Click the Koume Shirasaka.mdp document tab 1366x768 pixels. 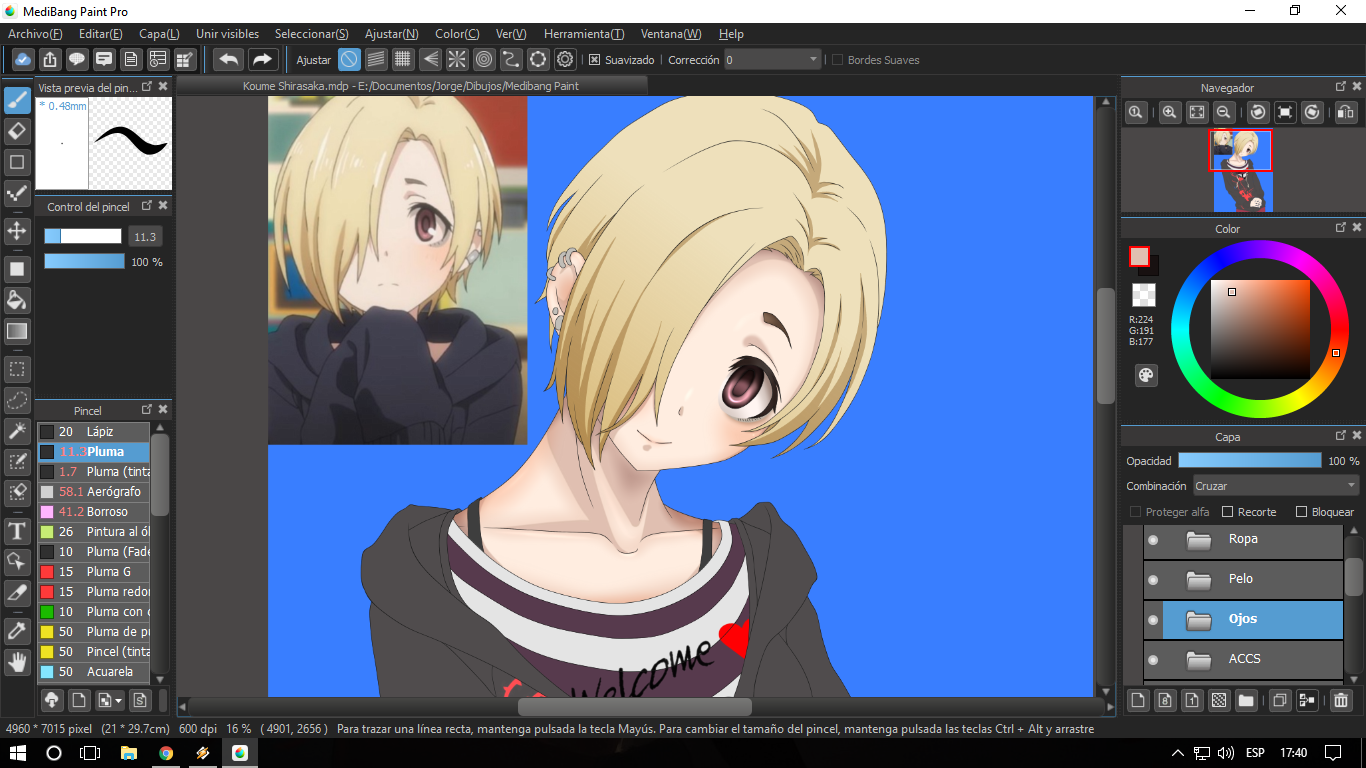click(411, 86)
